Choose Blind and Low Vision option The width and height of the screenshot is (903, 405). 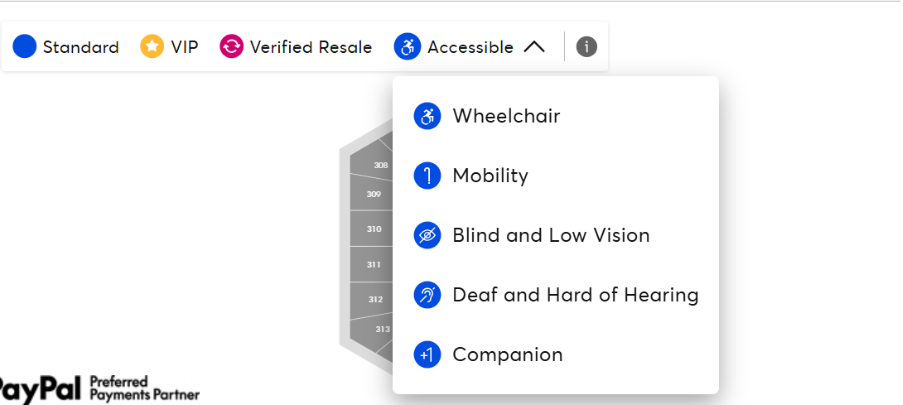(x=551, y=236)
